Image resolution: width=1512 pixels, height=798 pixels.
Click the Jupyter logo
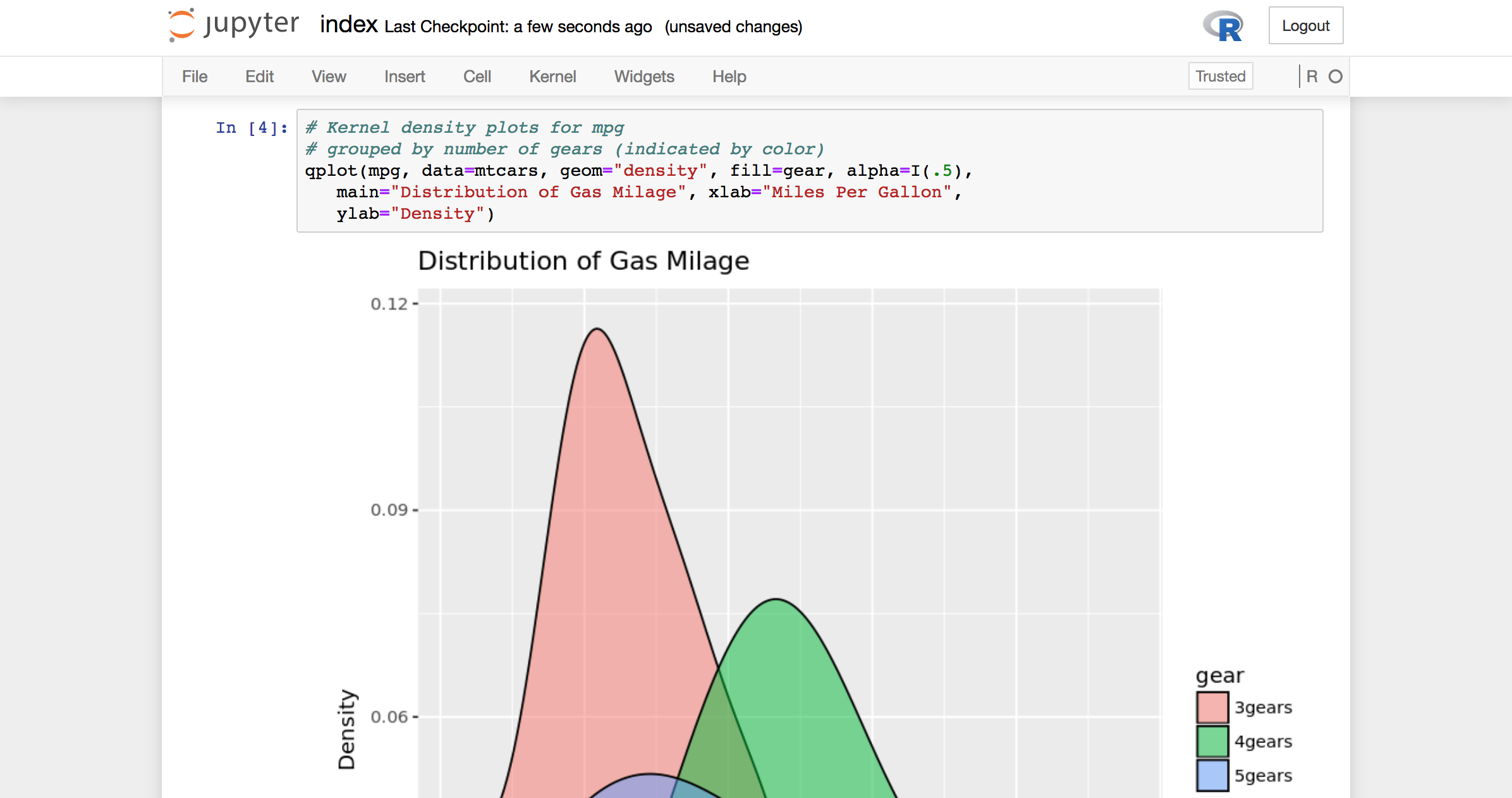pyautogui.click(x=233, y=25)
